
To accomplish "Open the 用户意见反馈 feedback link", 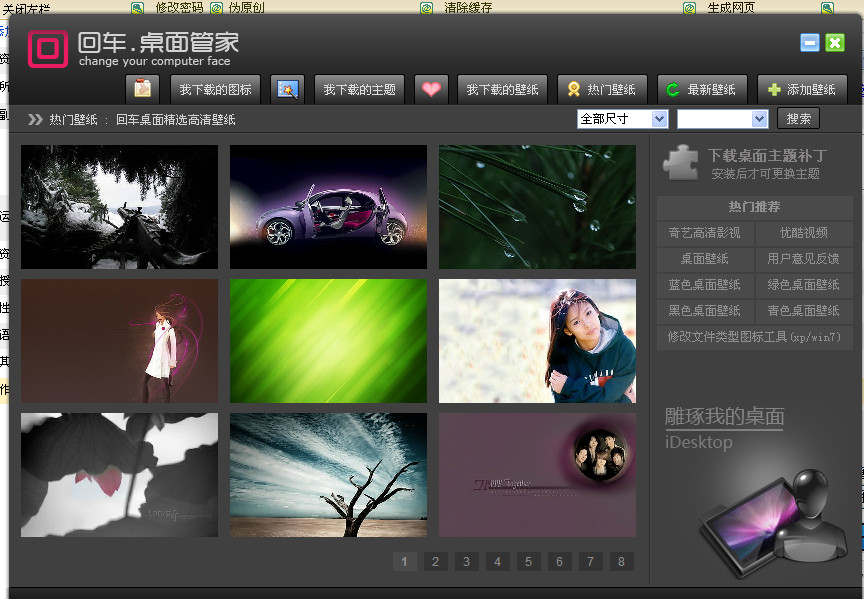I will (803, 258).
